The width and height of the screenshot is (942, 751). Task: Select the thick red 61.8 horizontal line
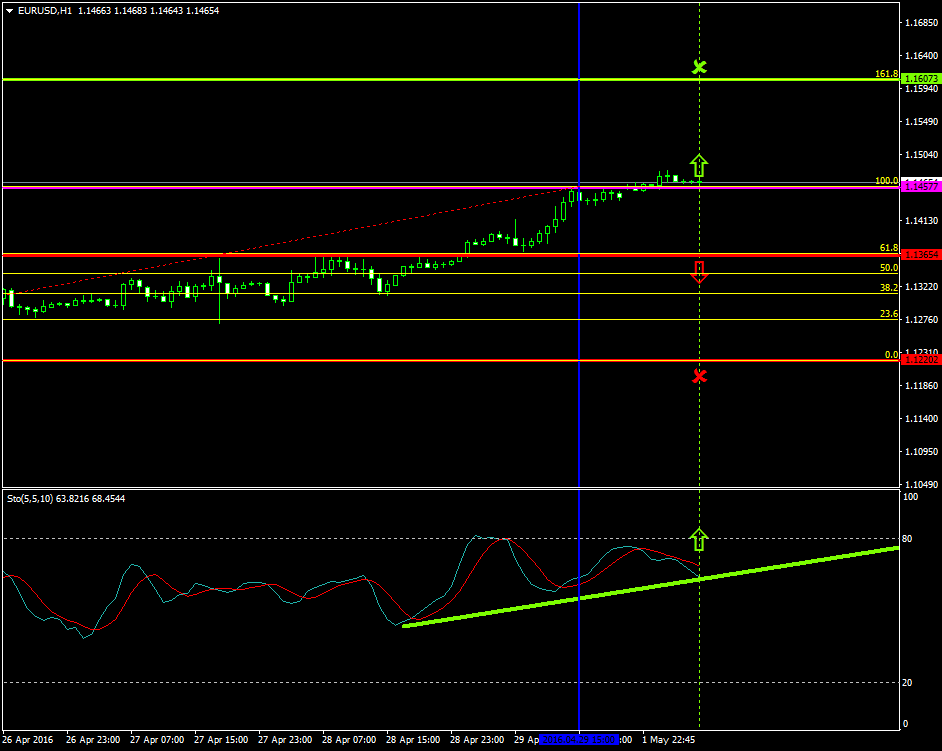click(300, 255)
